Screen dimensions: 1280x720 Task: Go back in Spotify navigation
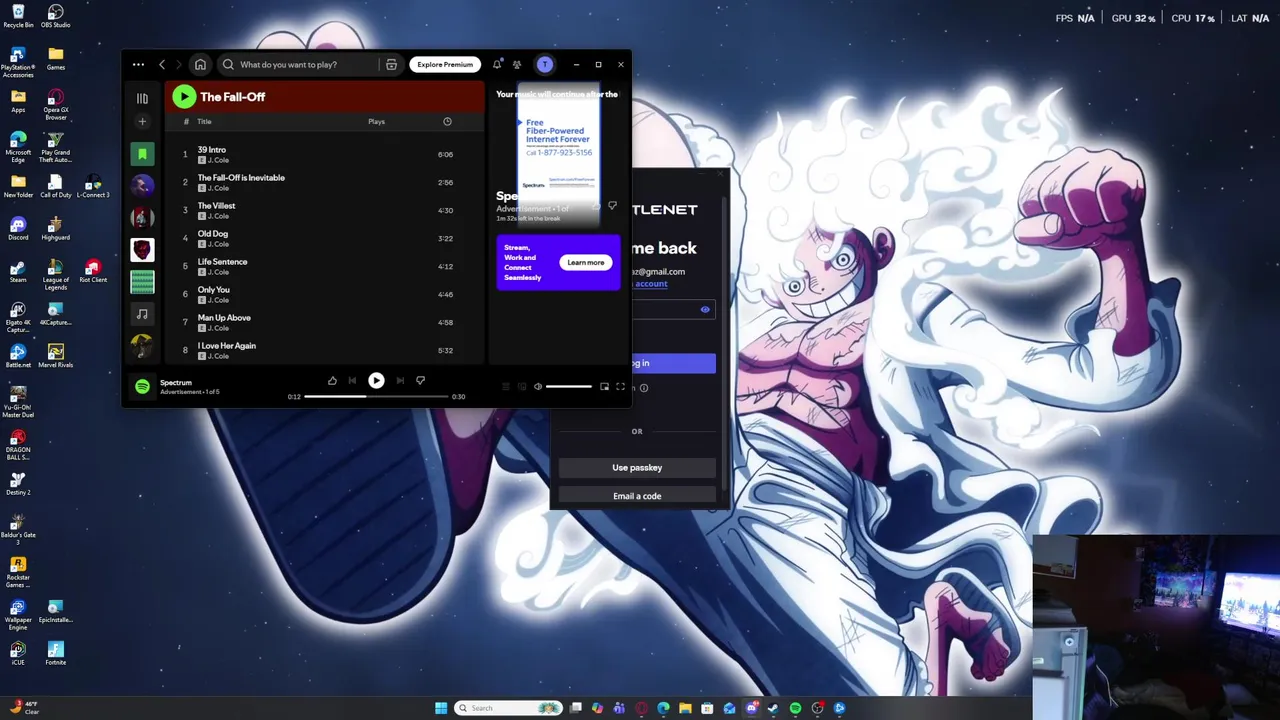[162, 64]
